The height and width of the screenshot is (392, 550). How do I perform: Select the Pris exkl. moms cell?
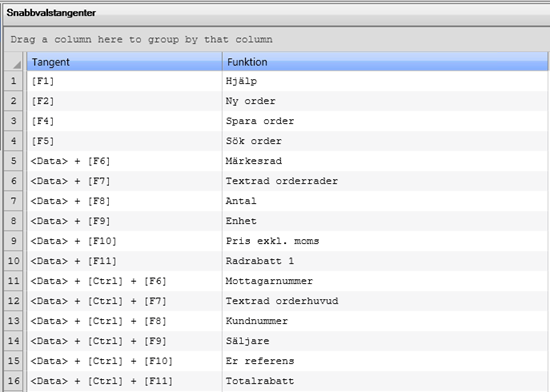point(385,241)
